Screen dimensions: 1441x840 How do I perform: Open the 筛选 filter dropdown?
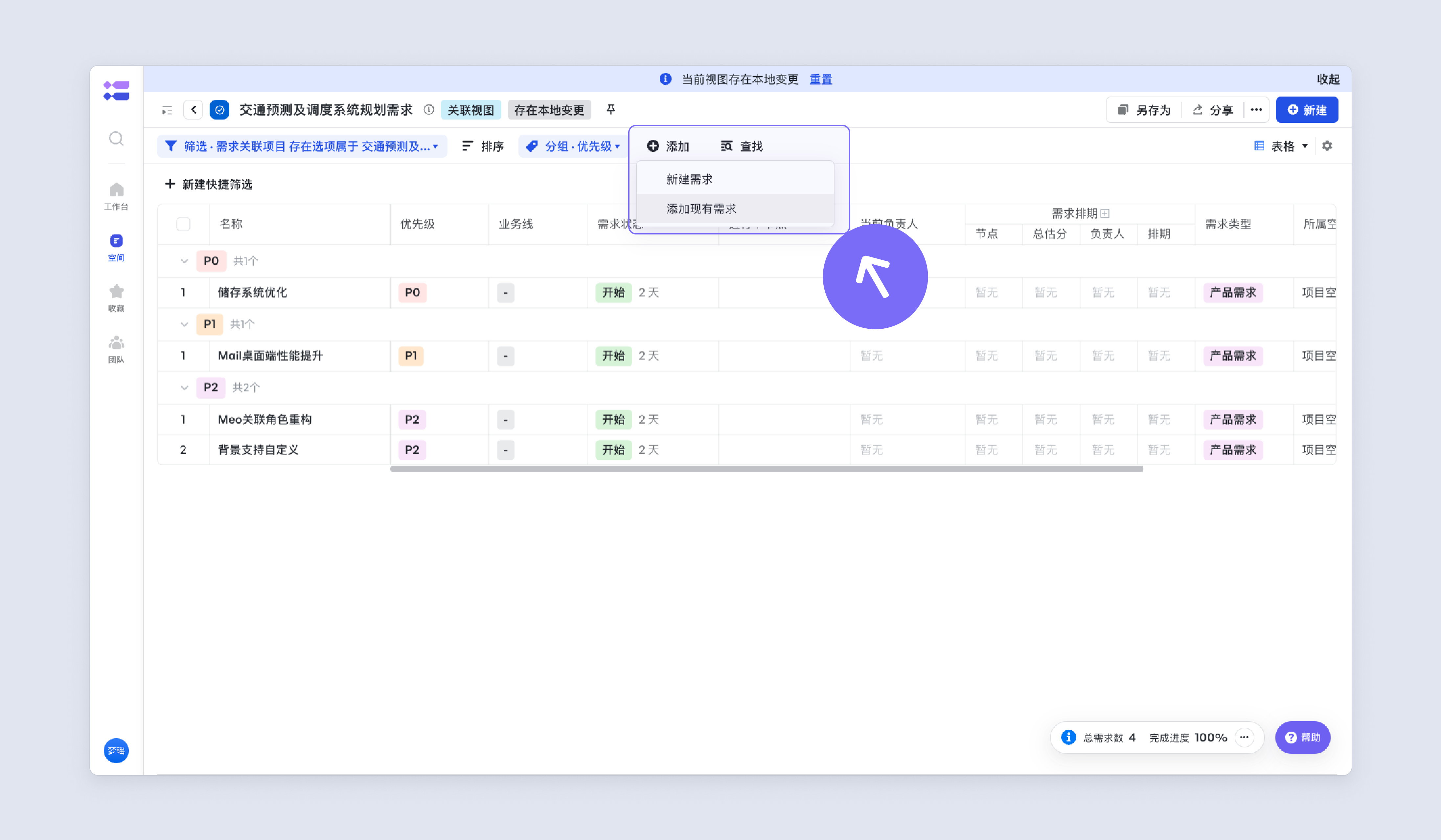[x=302, y=146]
